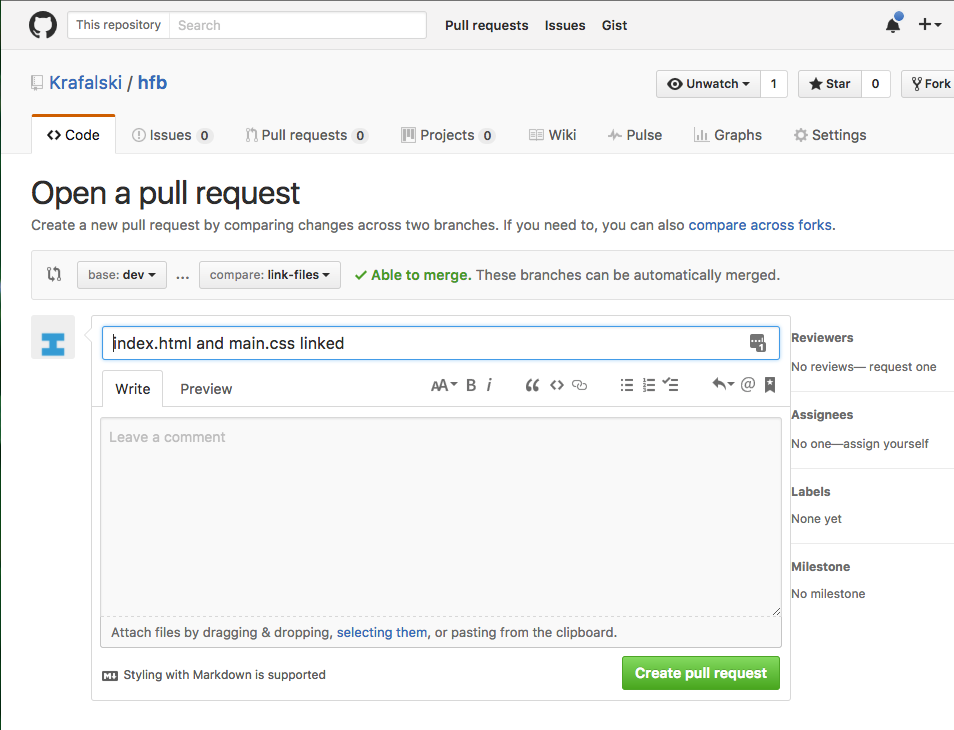Open the Reviewers section
Image resolution: width=954 pixels, height=730 pixels.
(x=822, y=338)
